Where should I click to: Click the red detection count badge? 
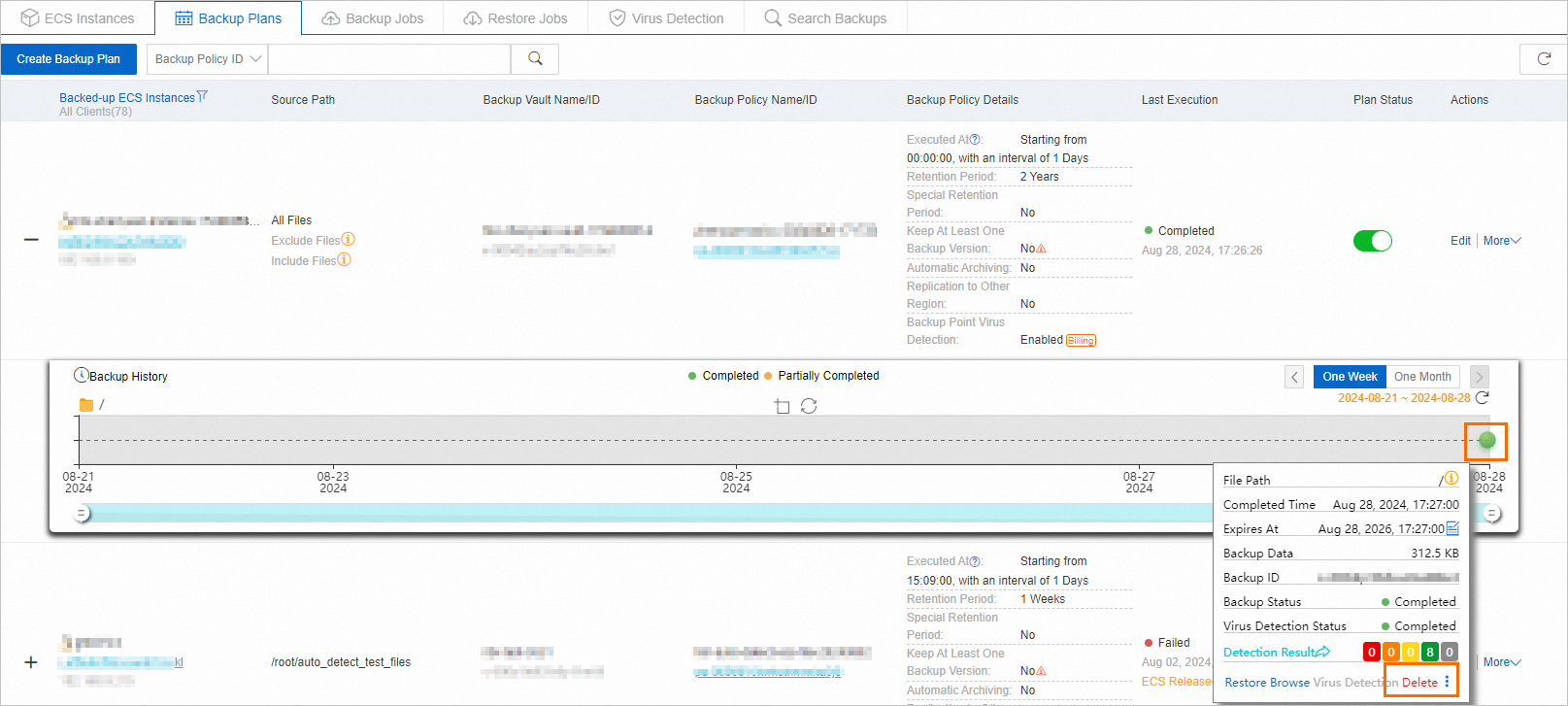pos(1372,653)
